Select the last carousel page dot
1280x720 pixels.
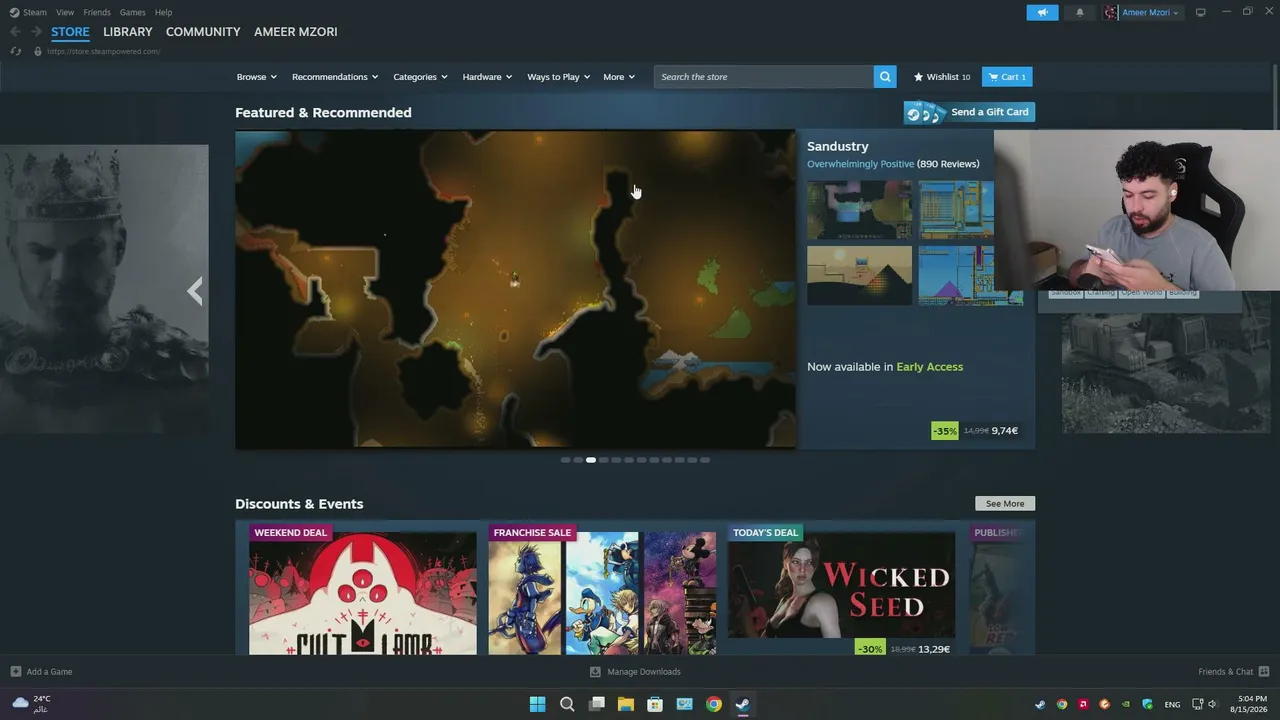705,460
